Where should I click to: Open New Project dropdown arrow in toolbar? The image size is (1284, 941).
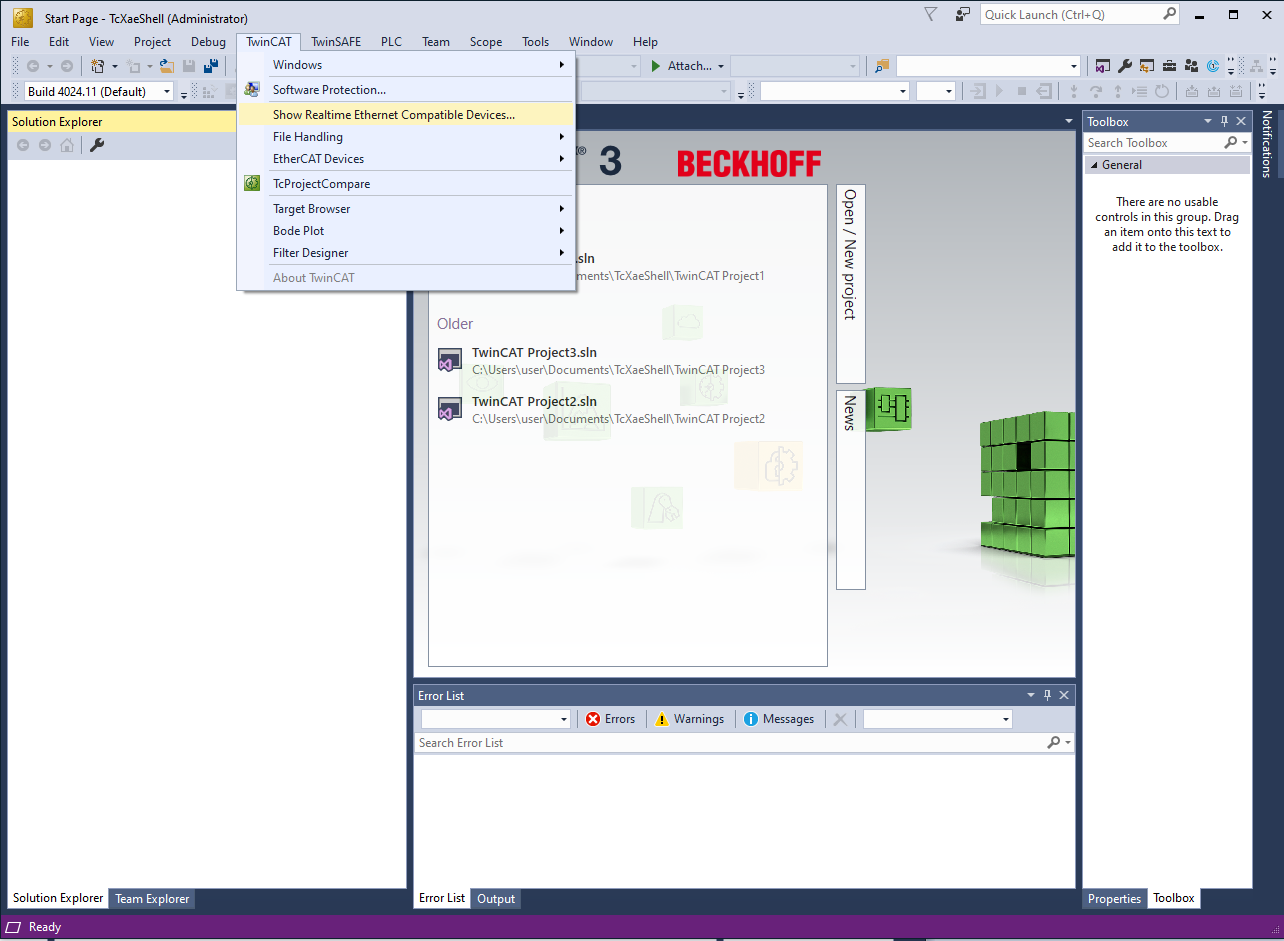(114, 66)
